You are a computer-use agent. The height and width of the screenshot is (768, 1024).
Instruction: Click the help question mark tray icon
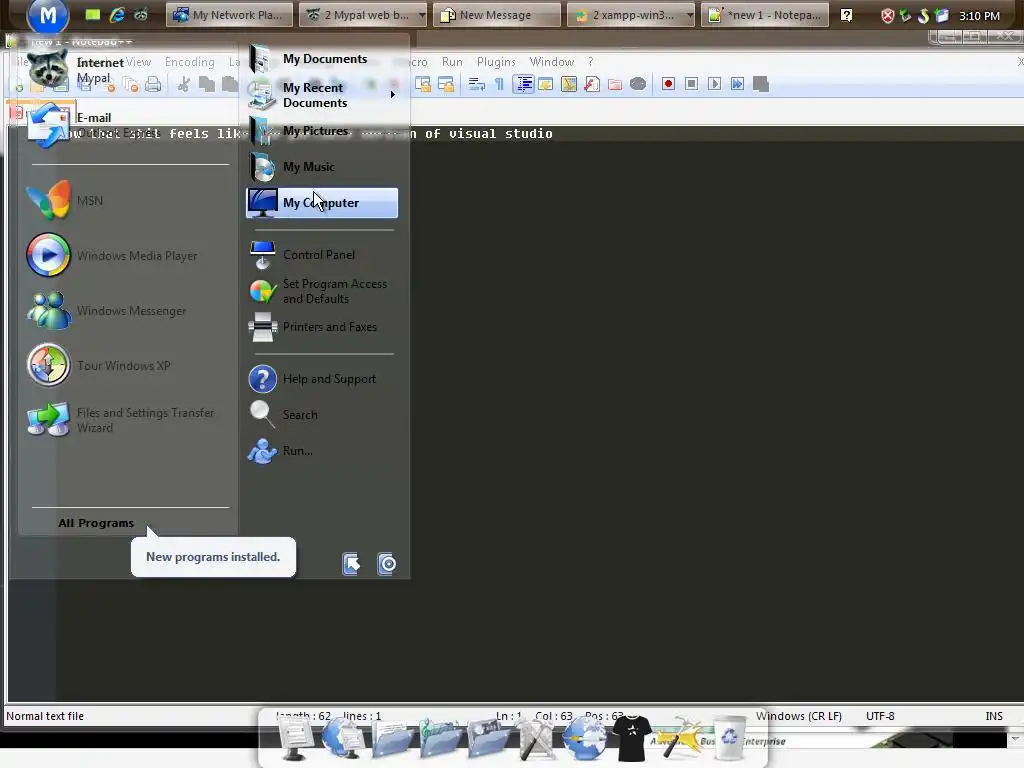(x=846, y=15)
